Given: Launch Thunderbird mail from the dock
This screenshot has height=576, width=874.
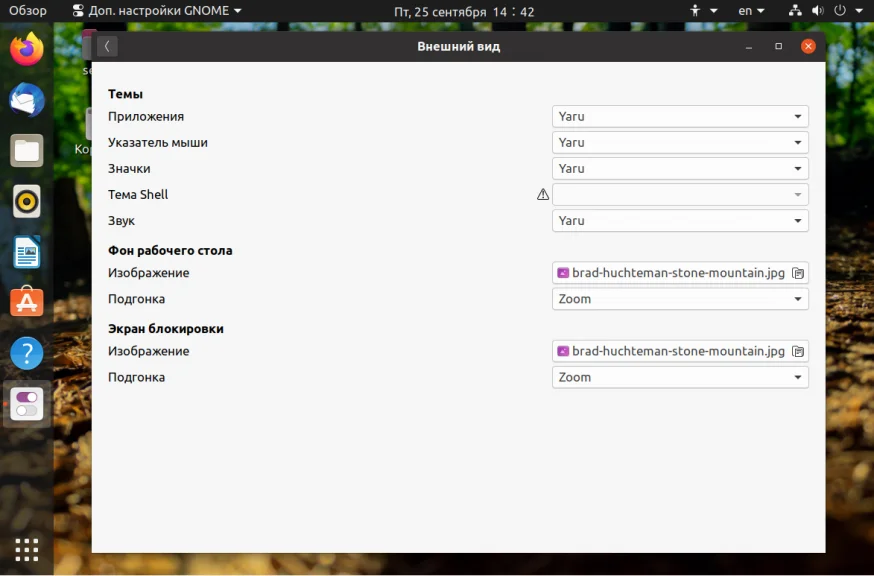Looking at the screenshot, I should coord(26,100).
